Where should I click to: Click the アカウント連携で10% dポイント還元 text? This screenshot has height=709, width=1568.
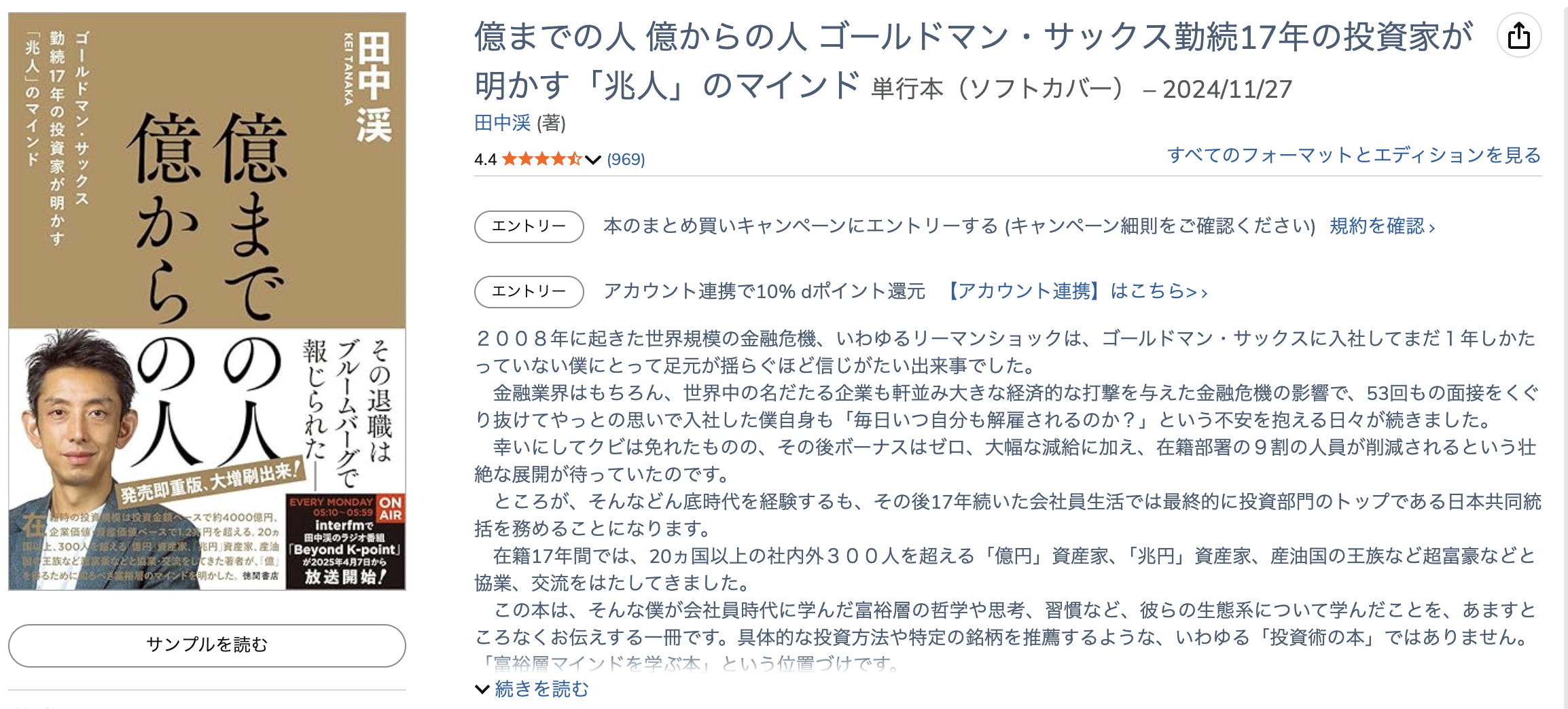pyautogui.click(x=764, y=291)
